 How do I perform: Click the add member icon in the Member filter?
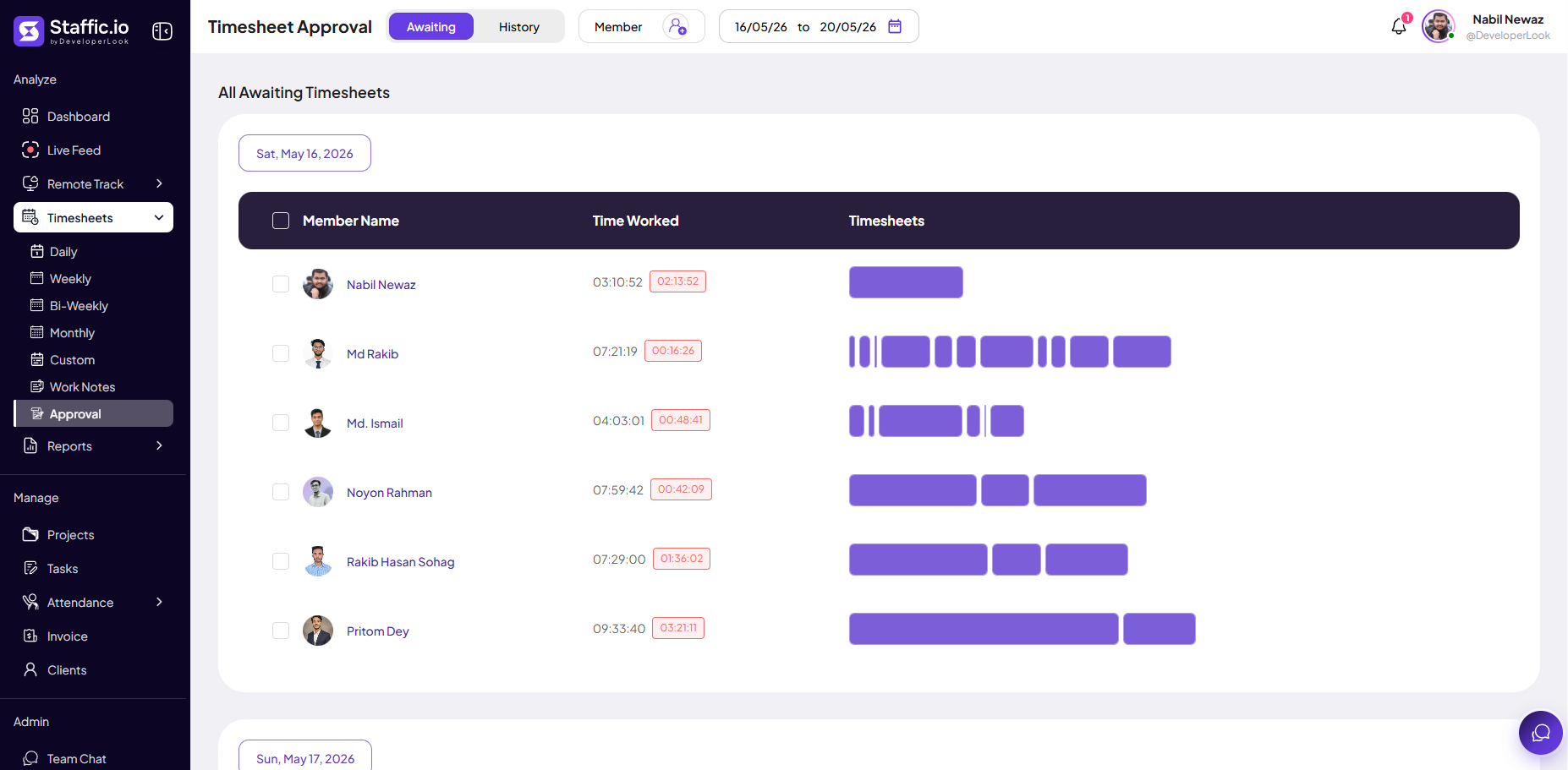click(x=677, y=26)
